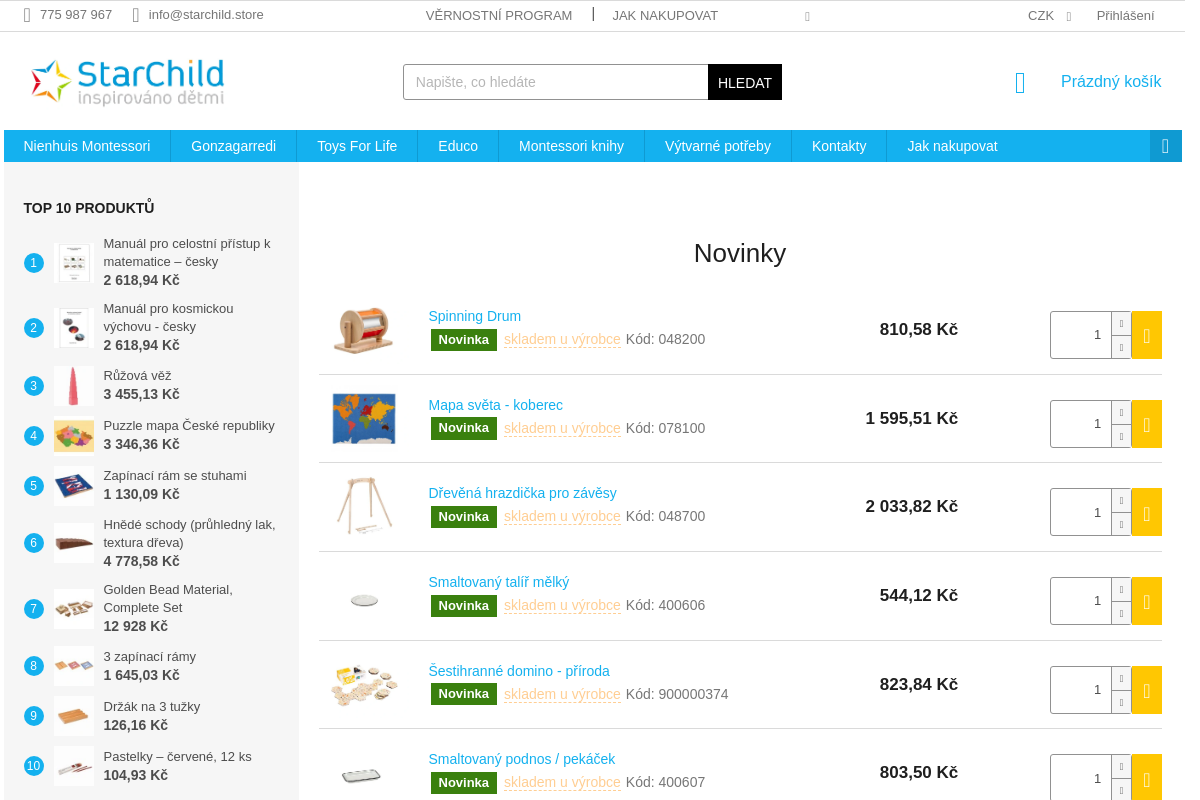Open Educo category
Screen dimensions: 1200x800
pos(458,146)
